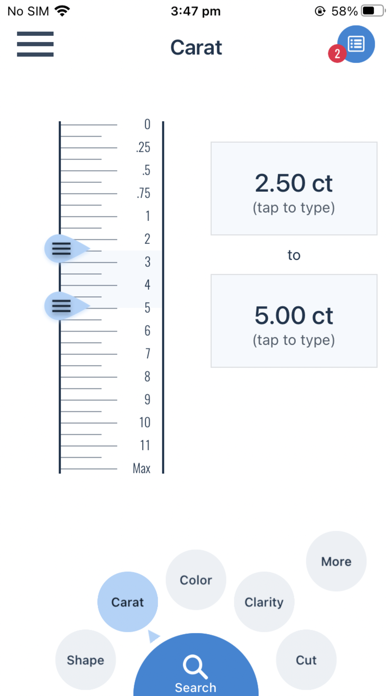Tap the battery icon in status bar
392x696 pixels.
[x=372, y=11]
